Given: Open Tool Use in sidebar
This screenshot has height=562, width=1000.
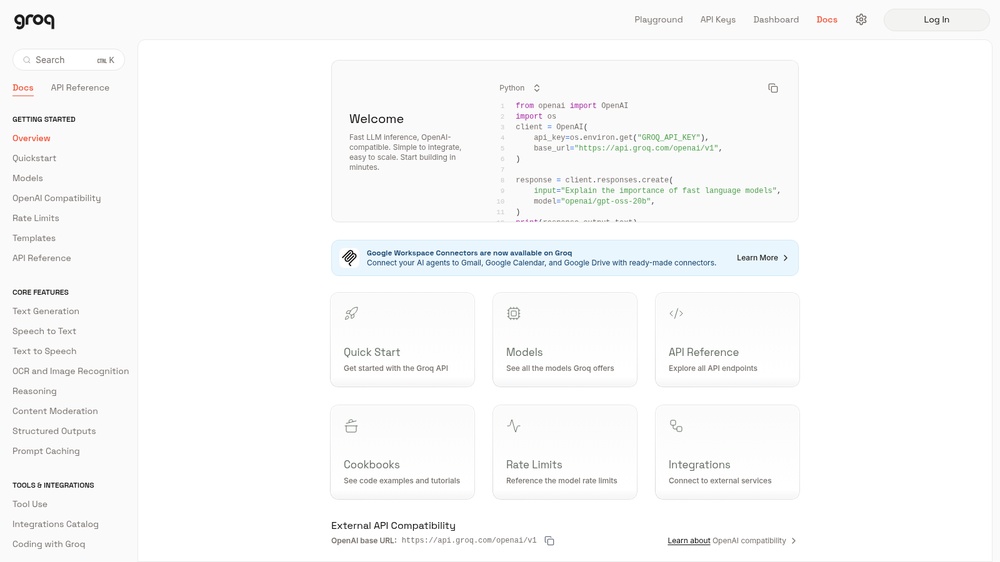Looking at the screenshot, I should click(x=30, y=504).
